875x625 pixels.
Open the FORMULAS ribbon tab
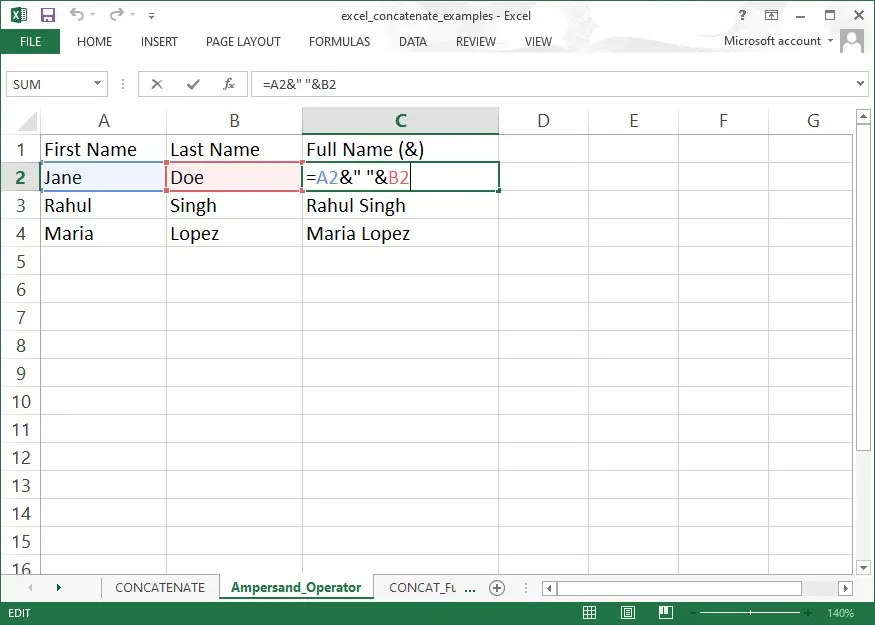point(339,42)
